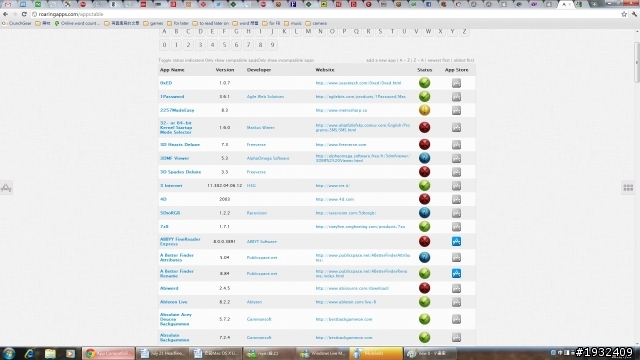Bookmark this page with the star icon
Viewport: 640px width, 360px height.
pos(624,14)
